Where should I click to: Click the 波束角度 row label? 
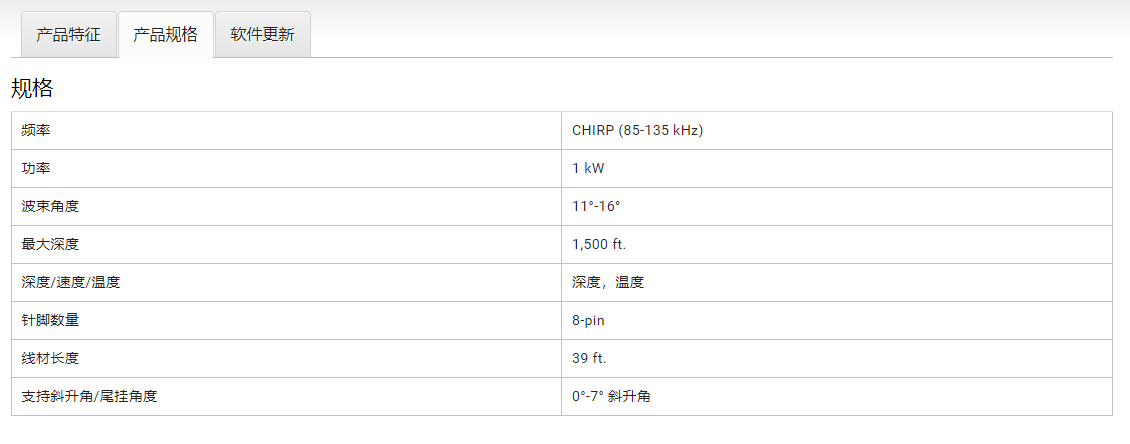point(50,207)
